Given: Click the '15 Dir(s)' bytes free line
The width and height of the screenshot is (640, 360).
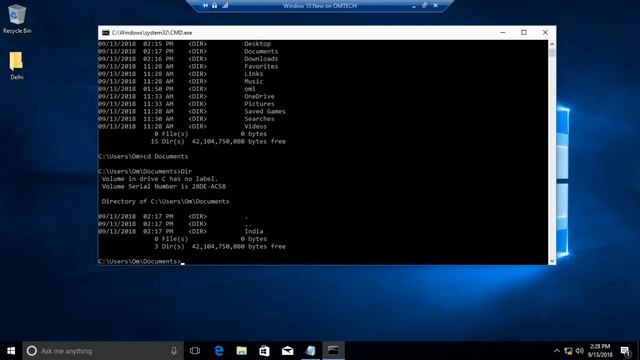Looking at the screenshot, I should [x=218, y=142].
